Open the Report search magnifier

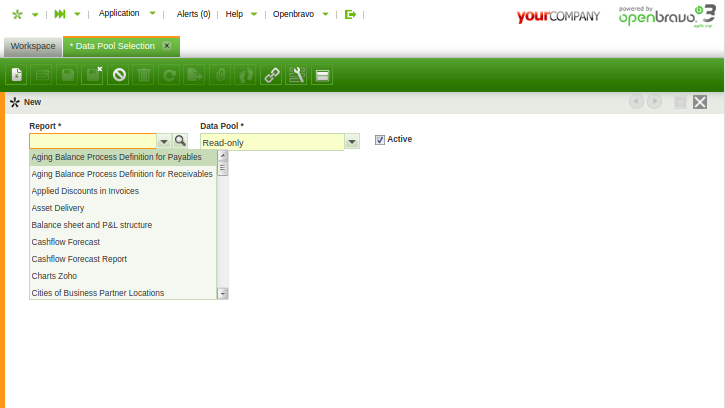(180, 141)
